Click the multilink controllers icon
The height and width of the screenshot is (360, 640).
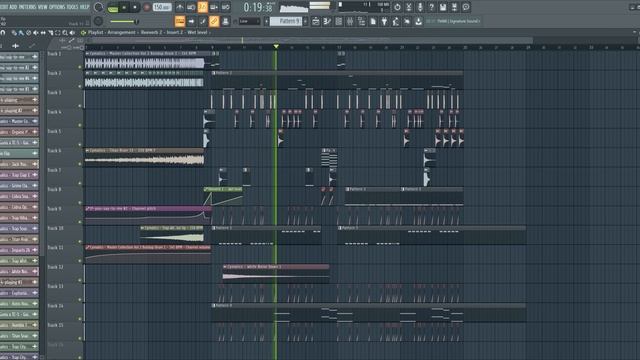pyautogui.click(x=202, y=21)
